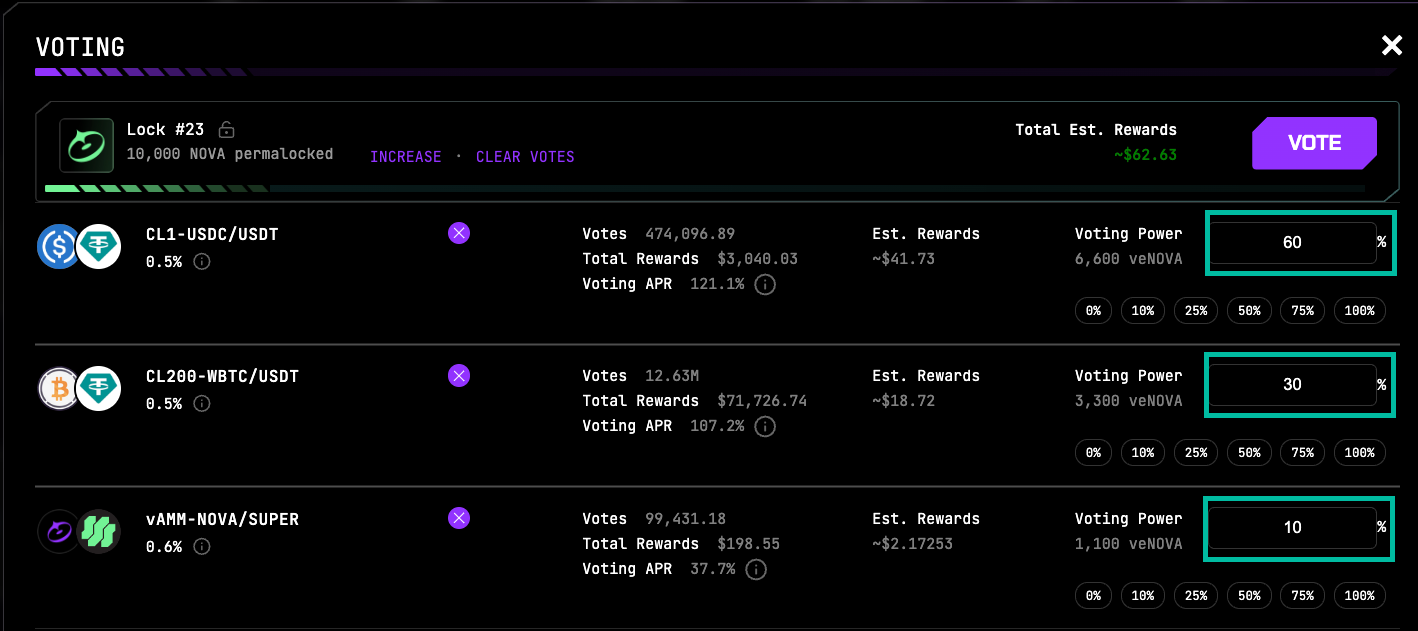The height and width of the screenshot is (631, 1418).
Task: Click the vAMM-NOVA/SUPER token pair icon
Action: (x=79, y=532)
